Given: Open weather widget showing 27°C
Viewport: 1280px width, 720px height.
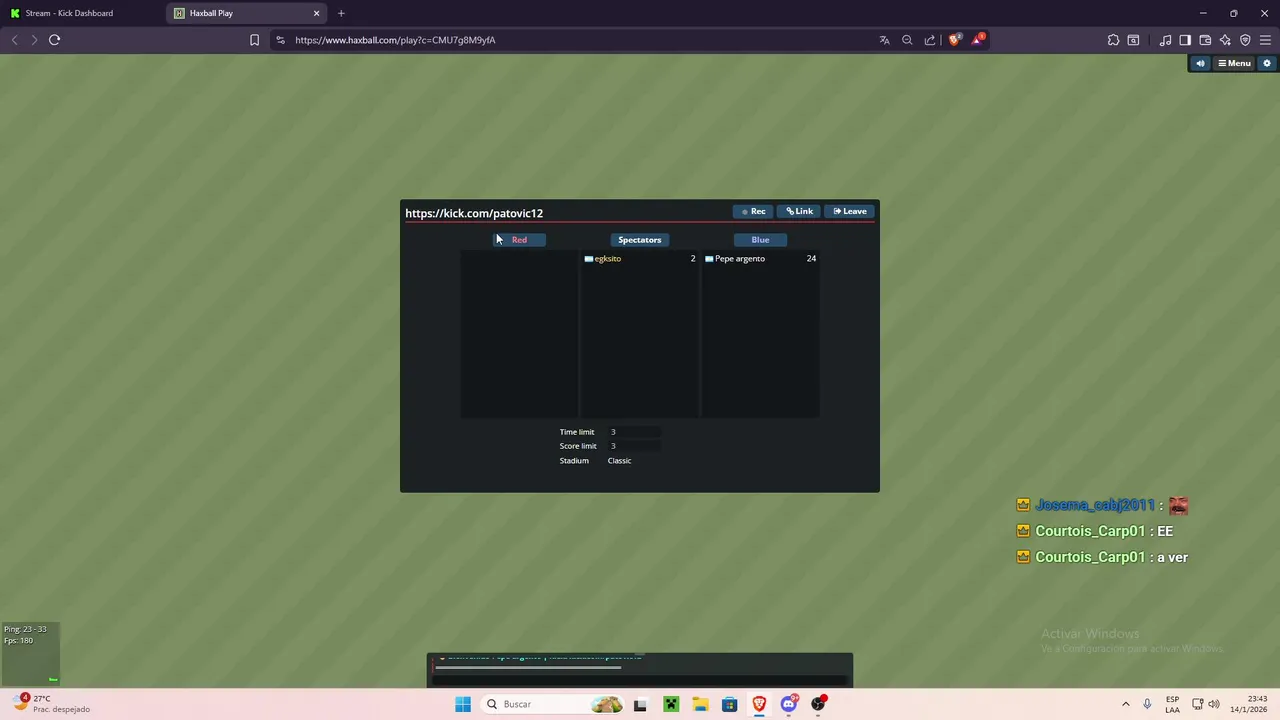Looking at the screenshot, I should click(50, 704).
